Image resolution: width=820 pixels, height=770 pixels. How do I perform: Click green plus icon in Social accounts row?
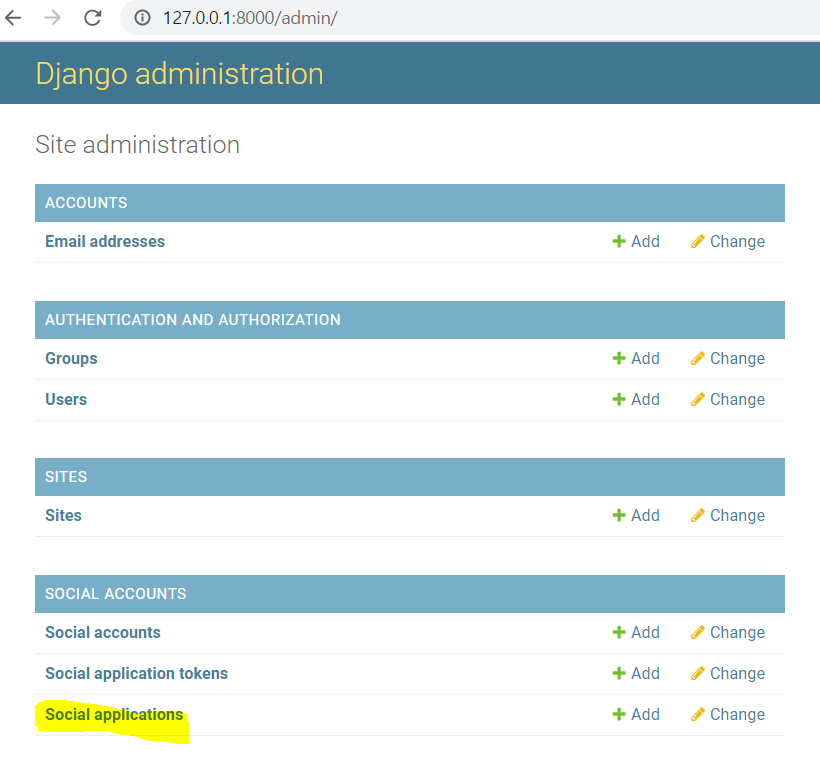tap(619, 632)
